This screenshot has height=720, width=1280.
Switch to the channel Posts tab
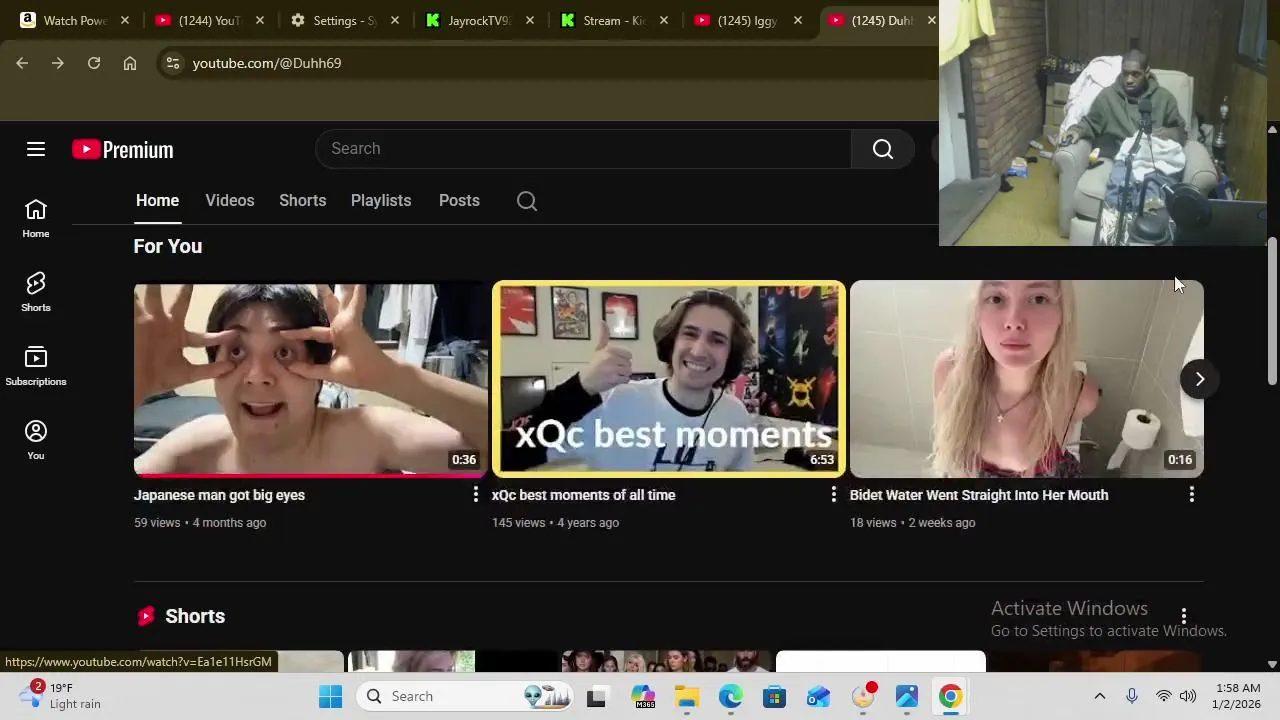[x=459, y=201]
